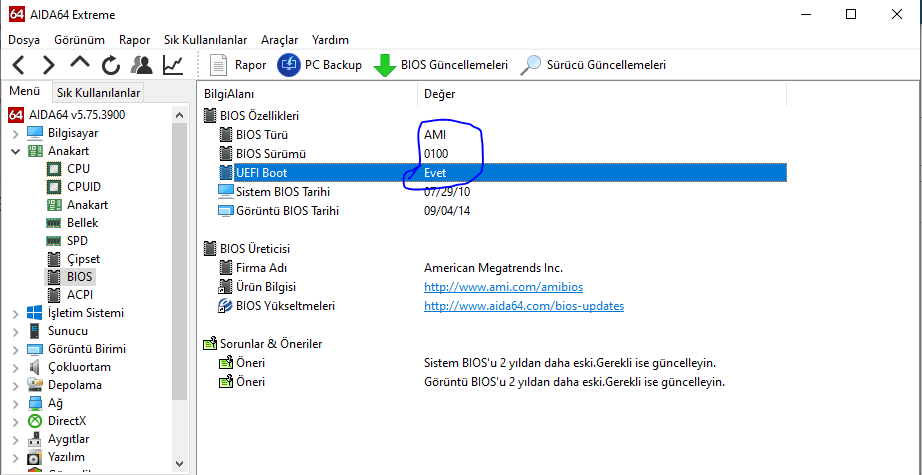Open the Dosya menu
The image size is (922, 475).
[24, 40]
